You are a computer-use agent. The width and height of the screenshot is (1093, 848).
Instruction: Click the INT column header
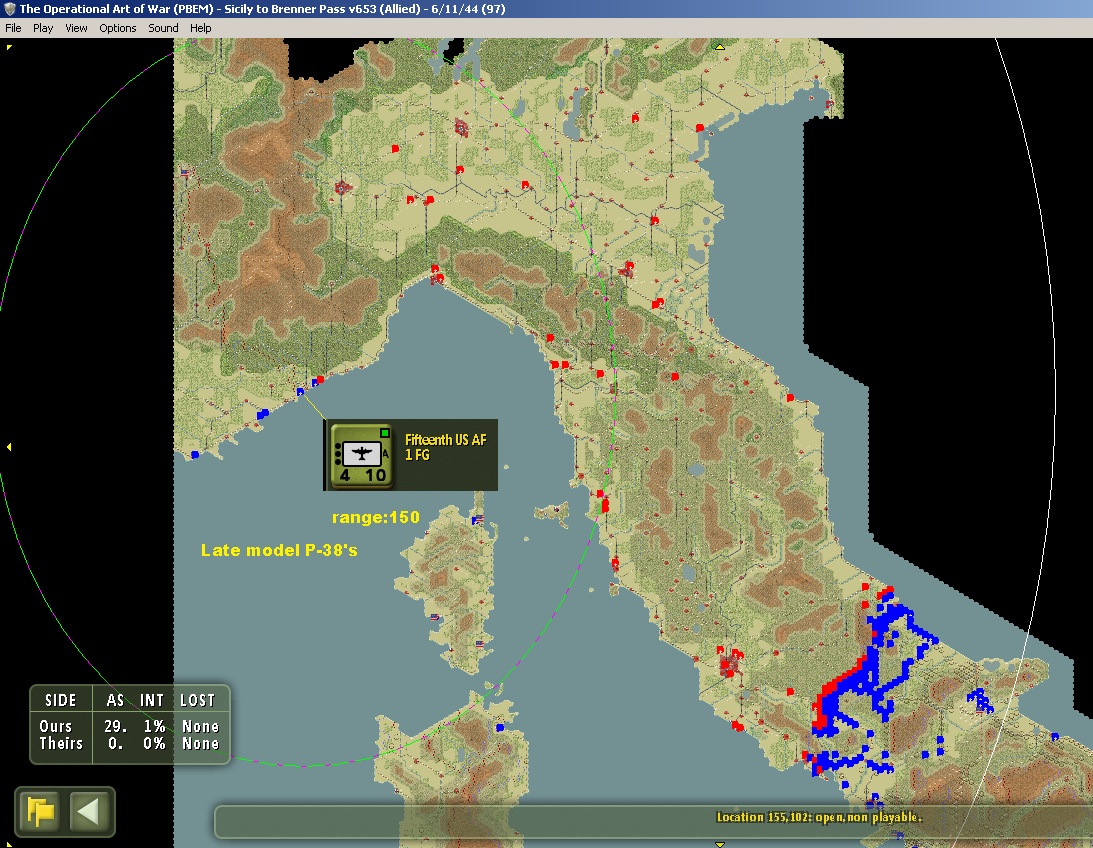click(x=152, y=700)
